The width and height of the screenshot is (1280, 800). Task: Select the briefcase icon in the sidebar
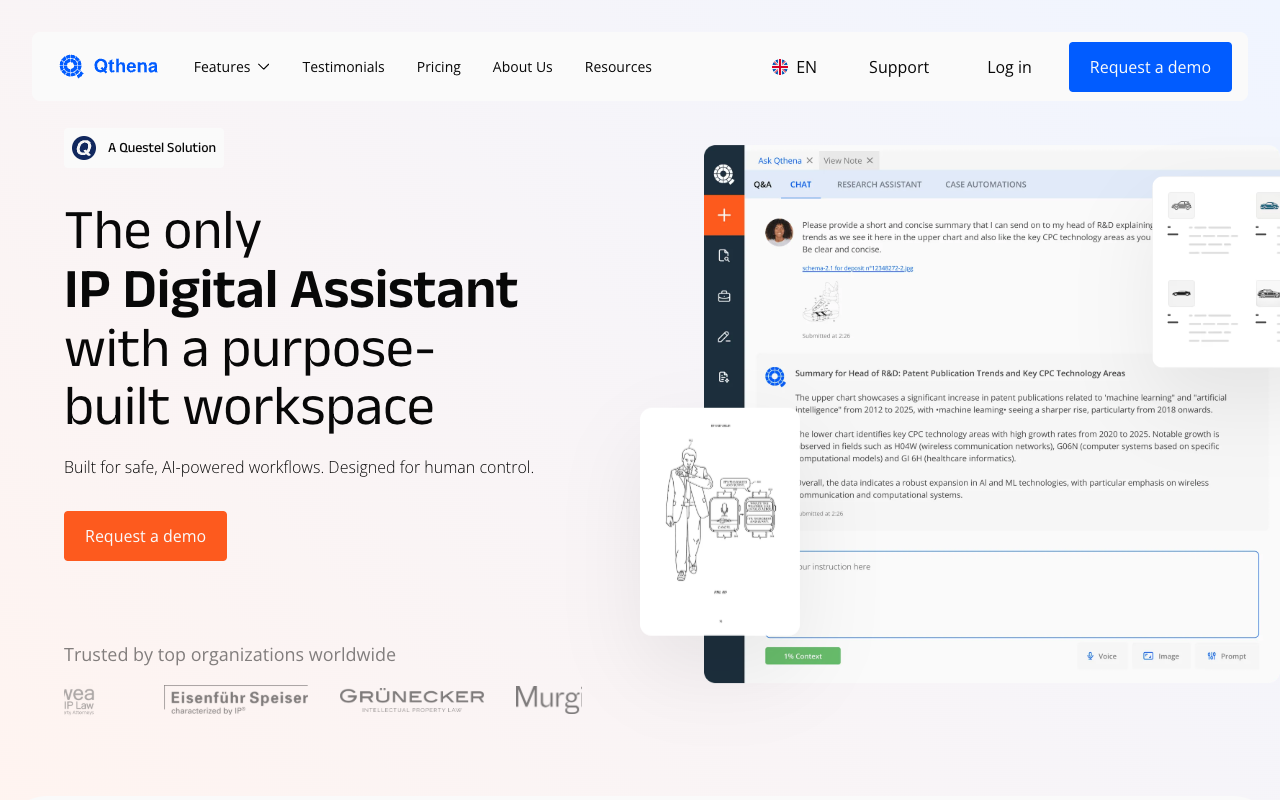pos(724,296)
